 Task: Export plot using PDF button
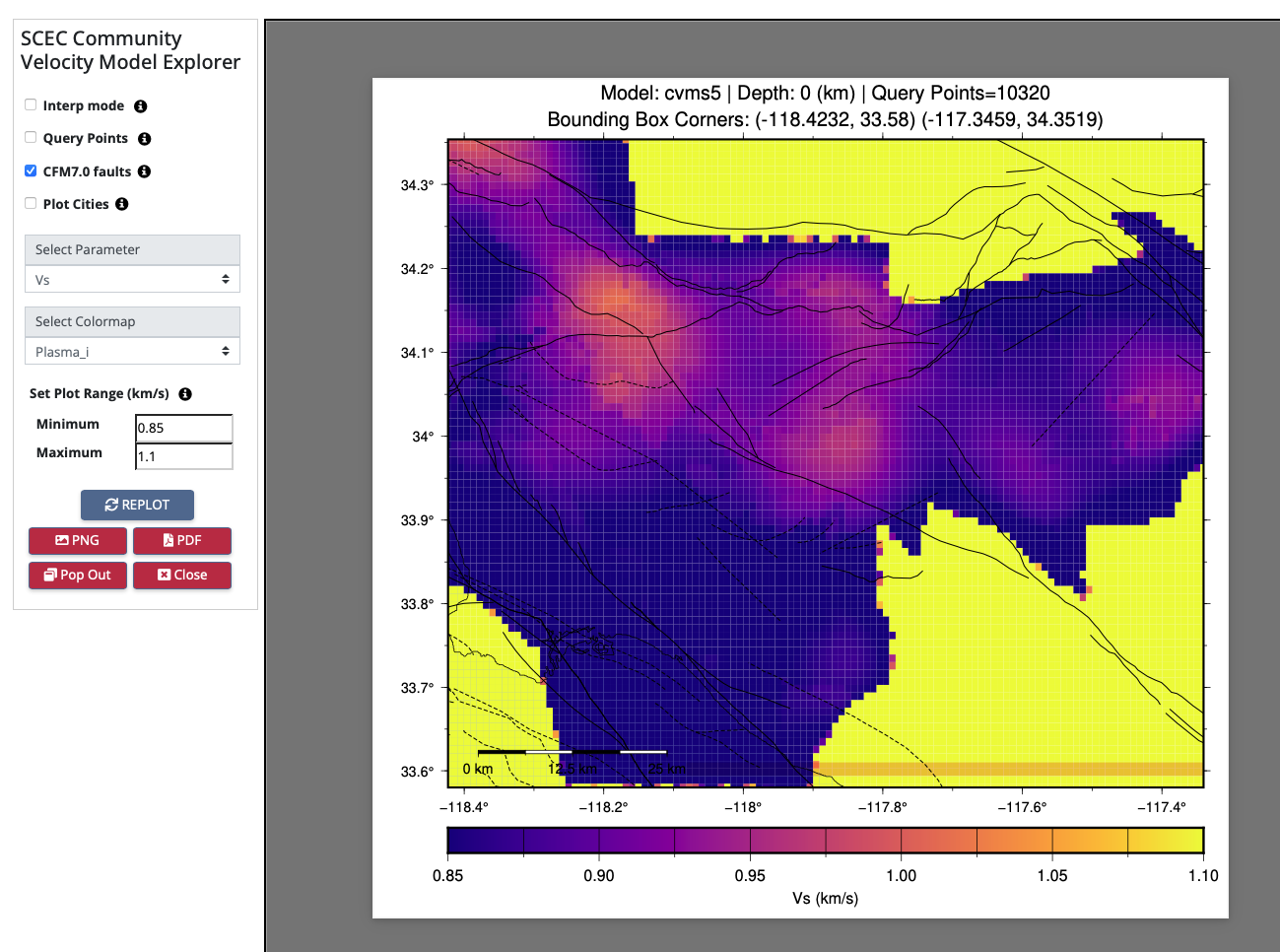click(182, 540)
